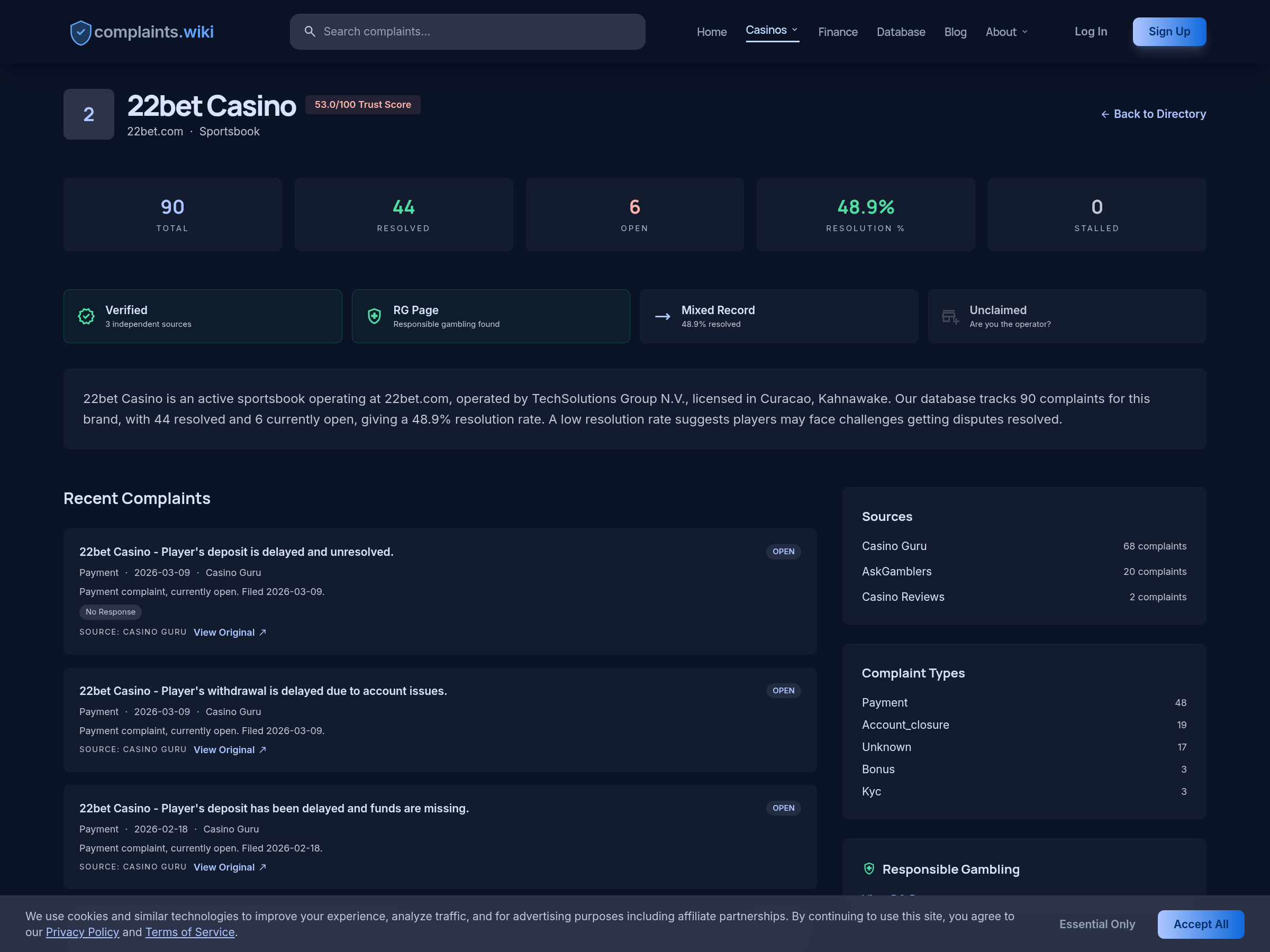The width and height of the screenshot is (1270, 952).
Task: Click Bonus in Complaint Types
Action: pos(878,770)
